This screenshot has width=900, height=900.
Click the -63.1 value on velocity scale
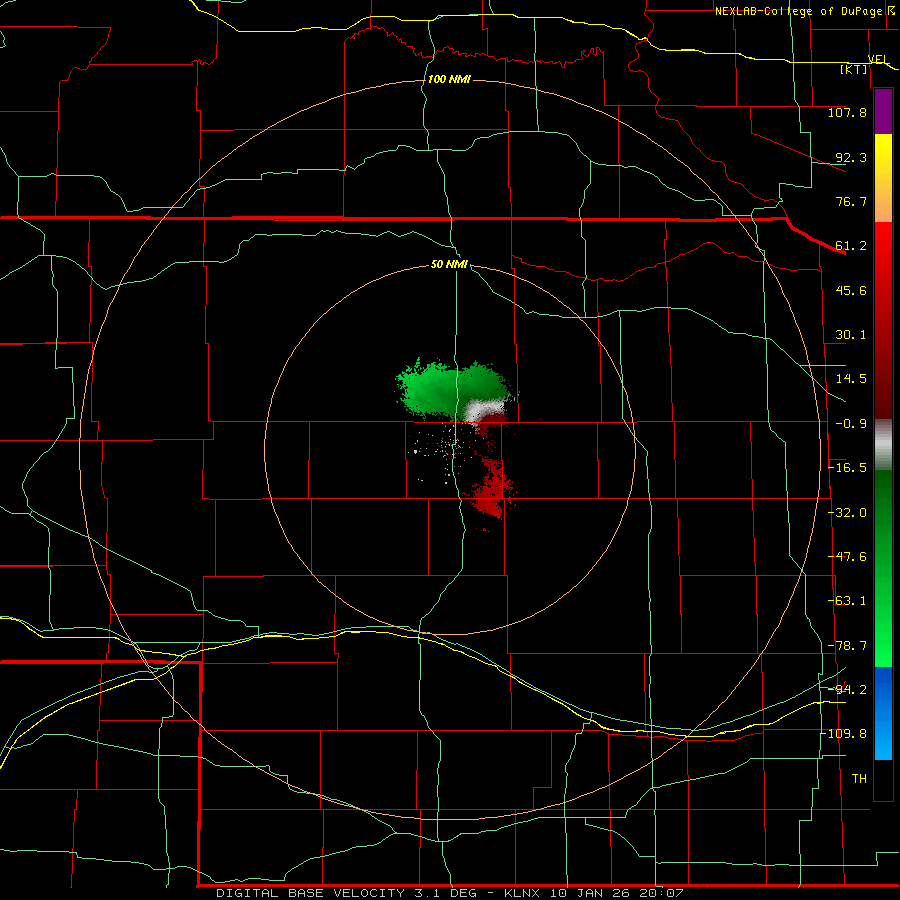click(847, 601)
